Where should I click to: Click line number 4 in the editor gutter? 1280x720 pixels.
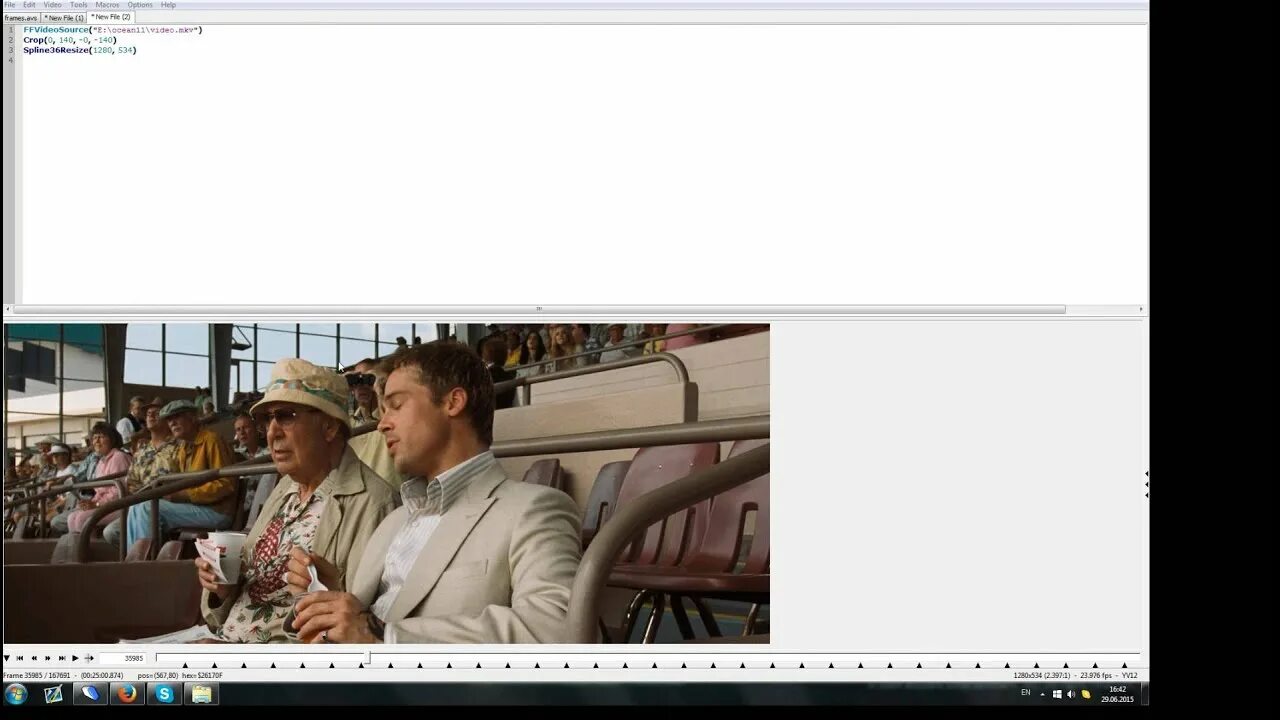tap(11, 60)
